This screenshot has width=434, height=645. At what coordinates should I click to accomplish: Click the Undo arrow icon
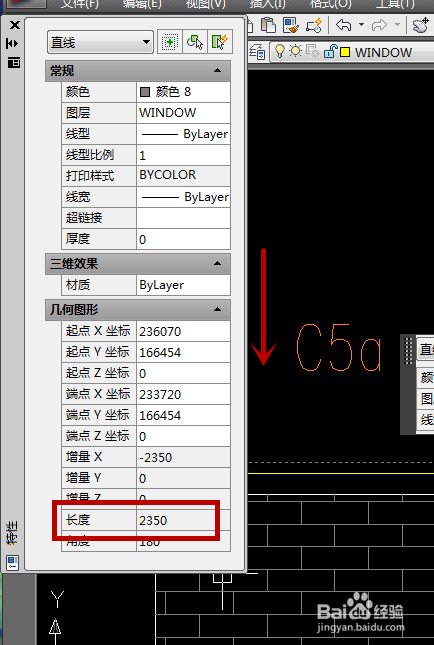[x=343, y=26]
